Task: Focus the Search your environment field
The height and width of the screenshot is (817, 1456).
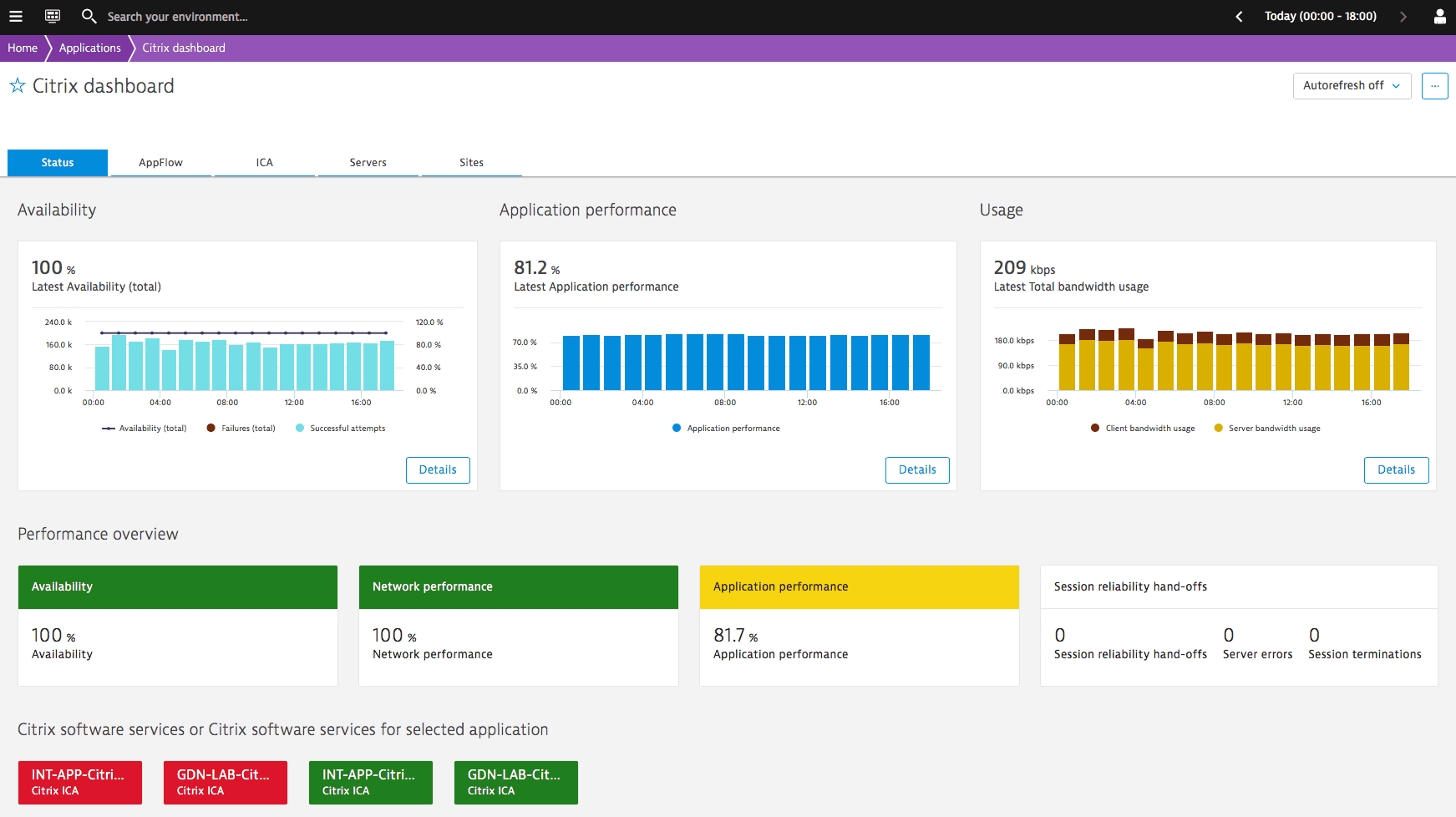Action: tap(177, 17)
